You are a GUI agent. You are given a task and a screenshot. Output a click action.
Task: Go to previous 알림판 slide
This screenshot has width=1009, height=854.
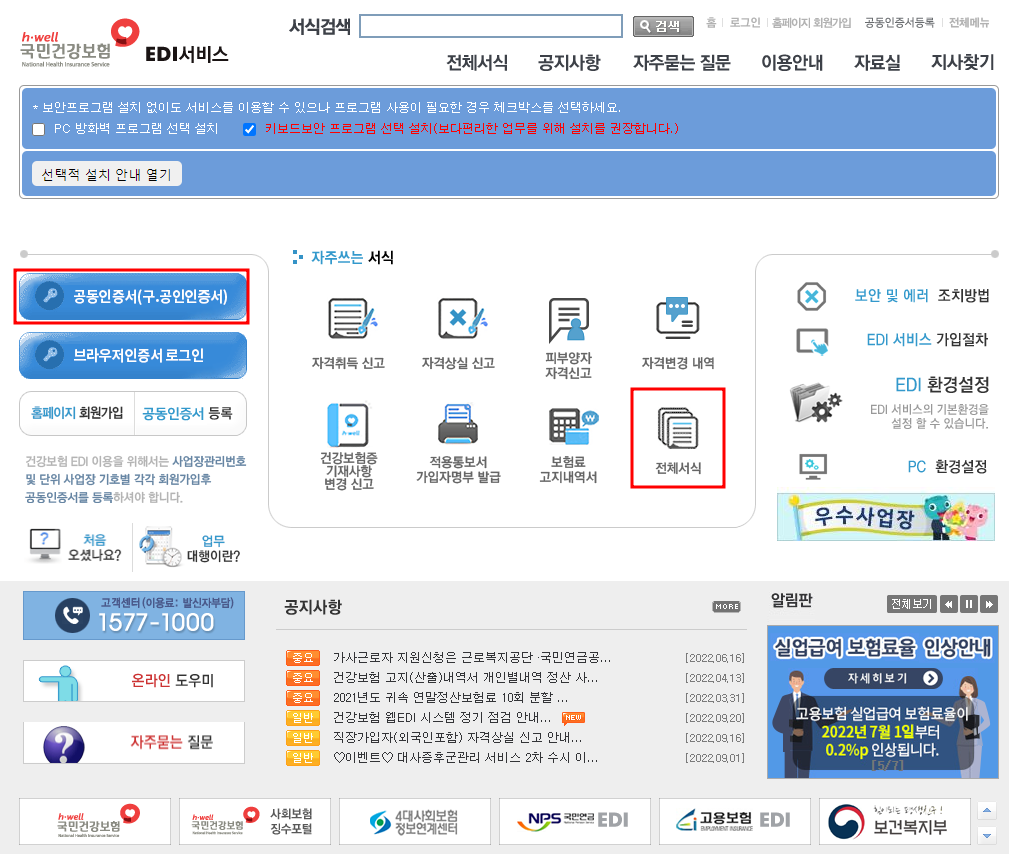[949, 604]
